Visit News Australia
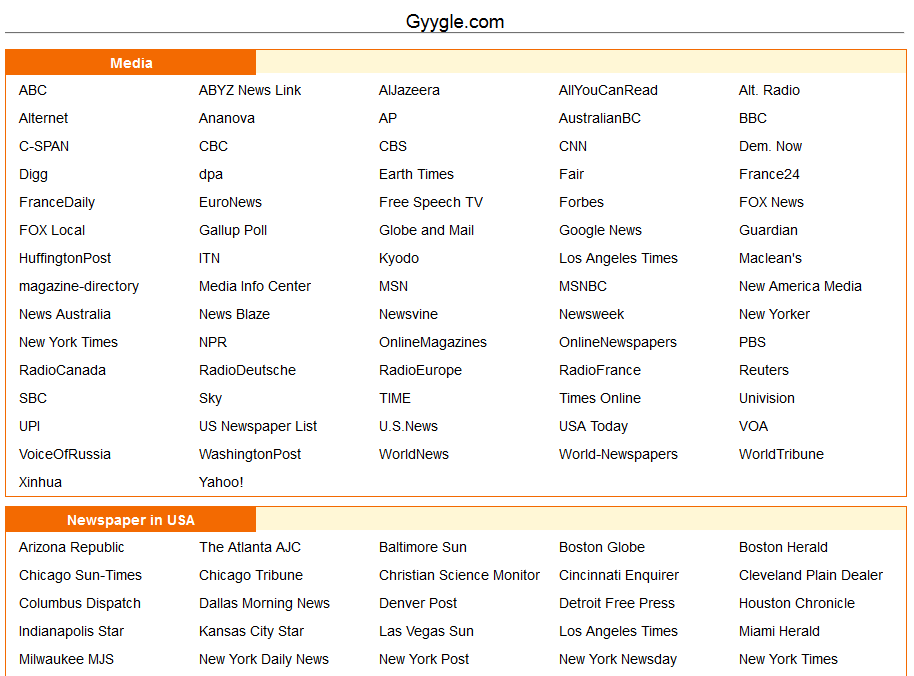Image resolution: width=914 pixels, height=676 pixels. [65, 314]
